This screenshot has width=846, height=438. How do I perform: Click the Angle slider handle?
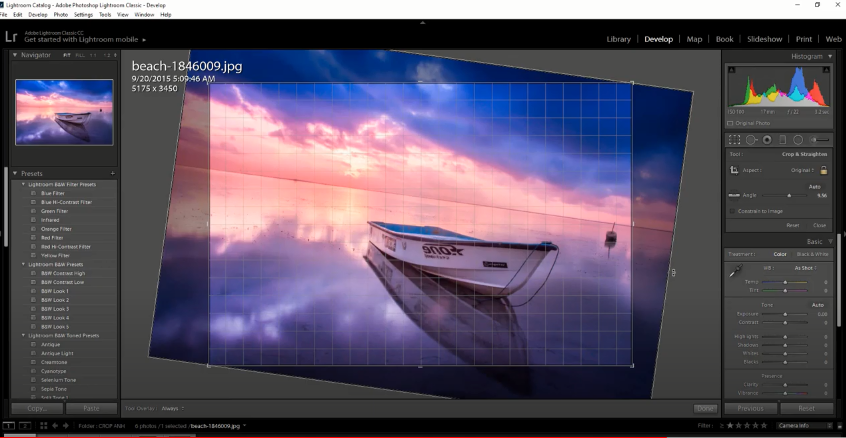coord(790,196)
